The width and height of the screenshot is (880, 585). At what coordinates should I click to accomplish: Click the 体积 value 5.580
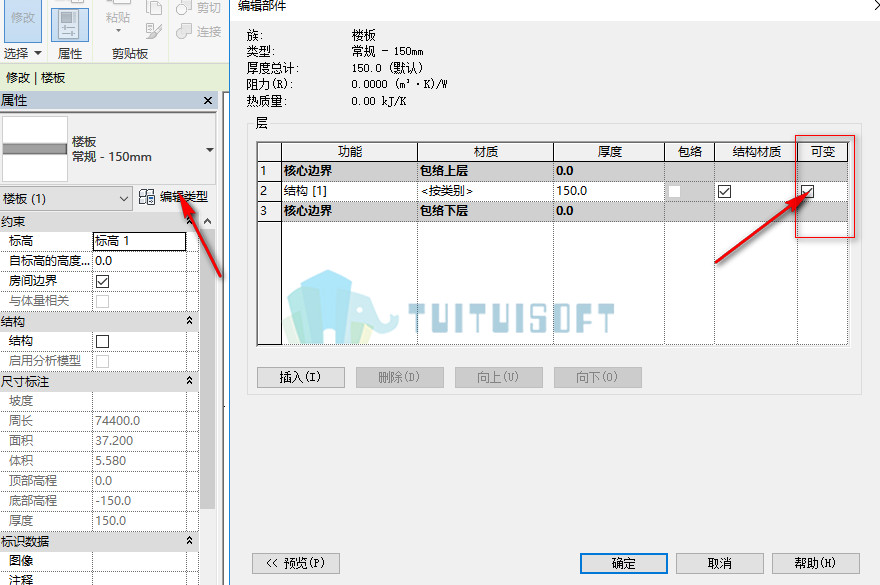(x=139, y=461)
